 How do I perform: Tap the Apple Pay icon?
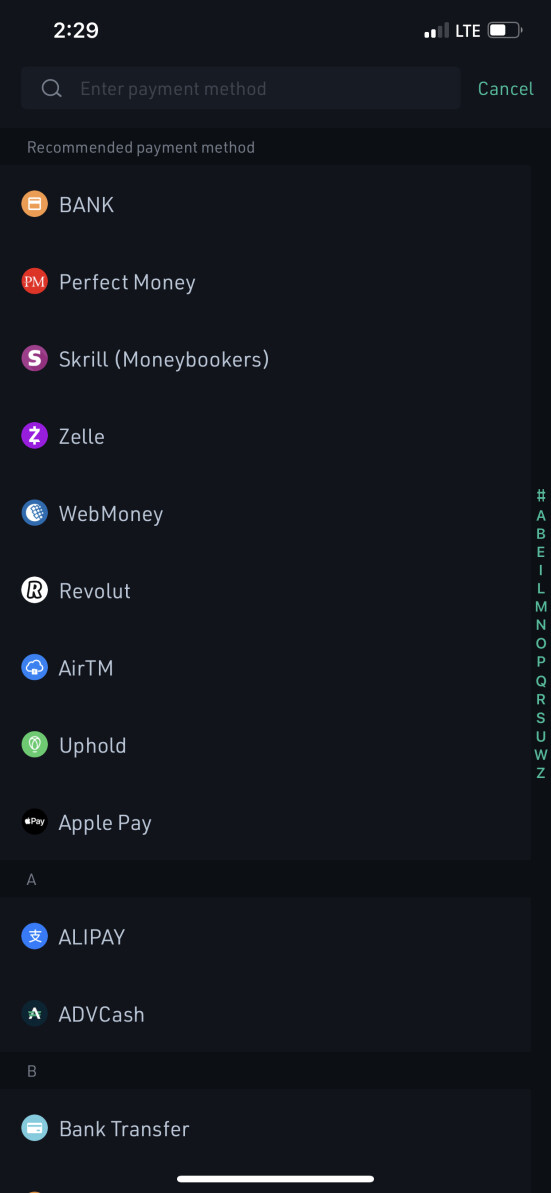(34, 822)
